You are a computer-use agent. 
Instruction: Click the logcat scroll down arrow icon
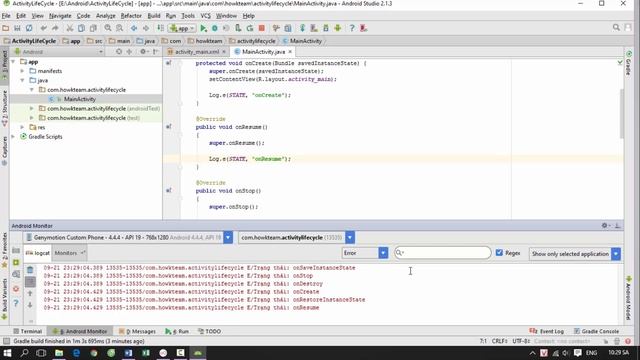pyautogui.click(x=30, y=305)
